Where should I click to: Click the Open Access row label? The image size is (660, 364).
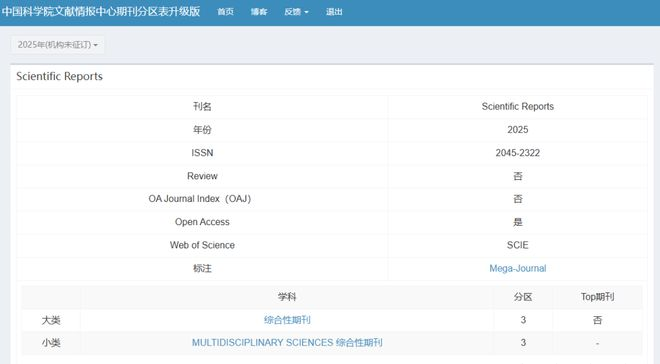(x=202, y=222)
